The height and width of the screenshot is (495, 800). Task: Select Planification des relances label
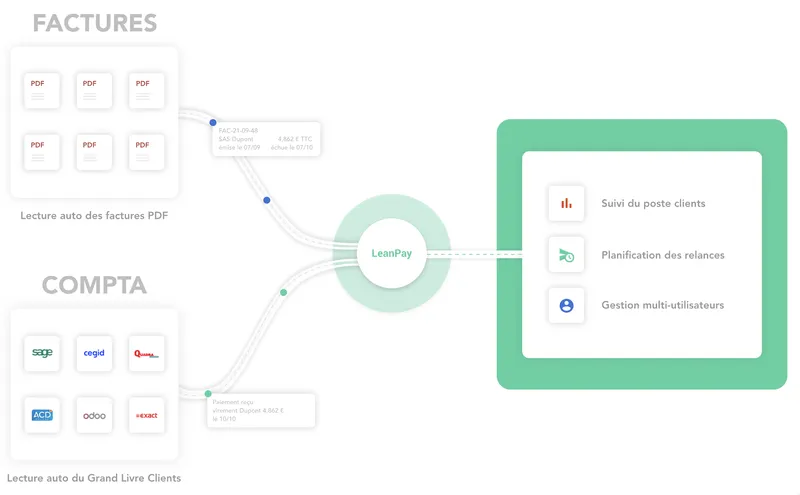(663, 255)
